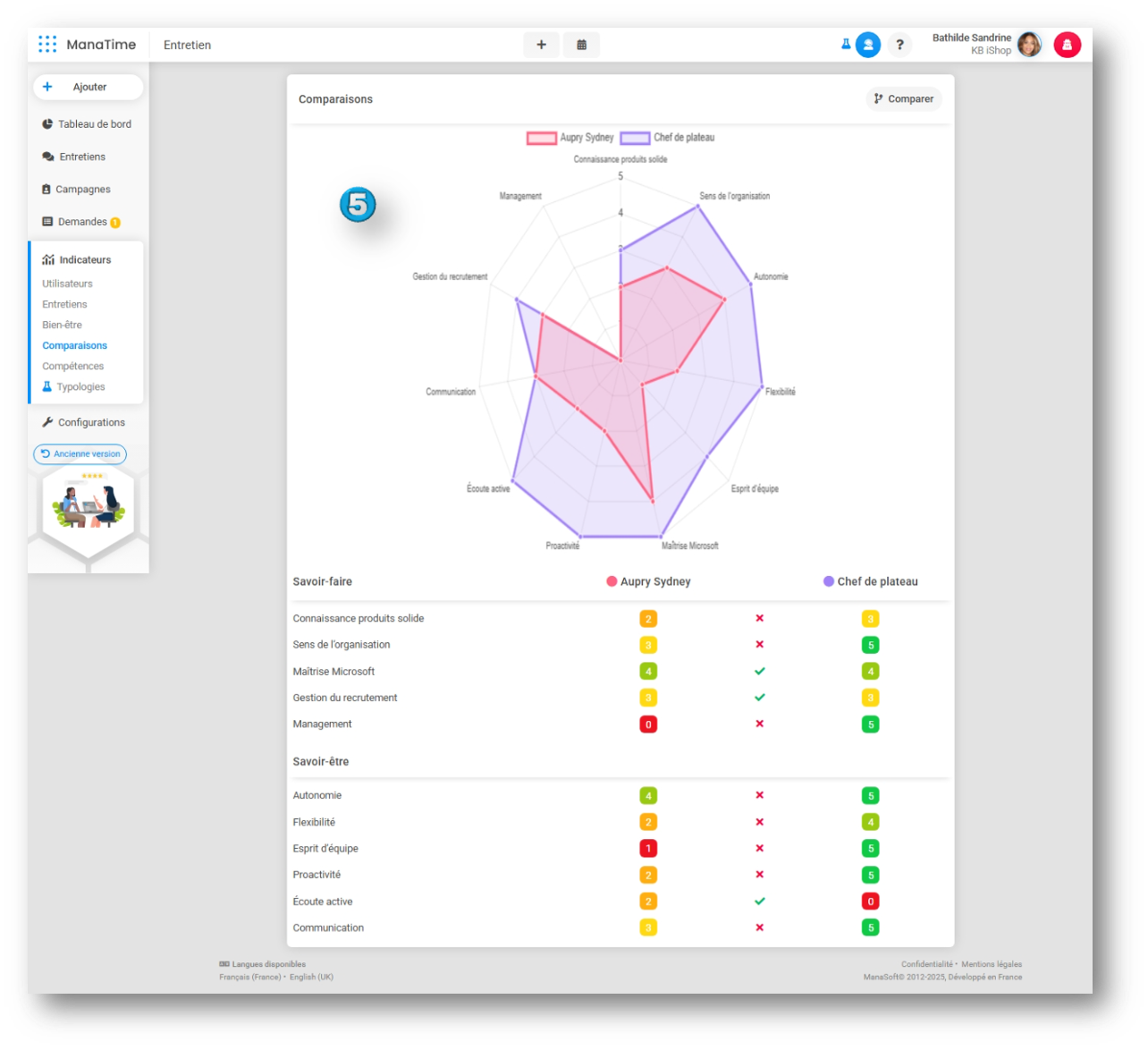Viewport: 1148px width, 1050px height.
Task: Click the Savoir-être section heading
Action: tap(320, 762)
